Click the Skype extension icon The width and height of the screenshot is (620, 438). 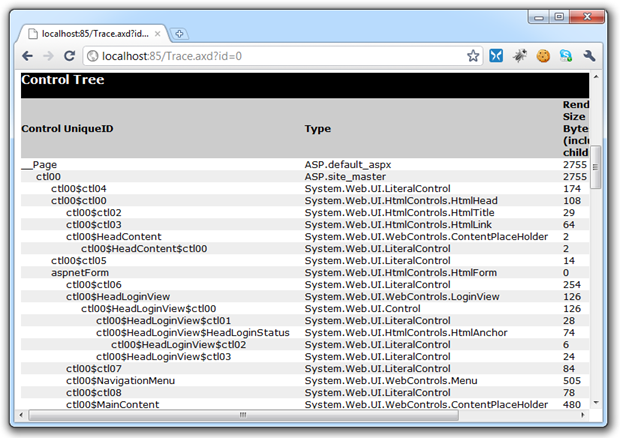[566, 56]
